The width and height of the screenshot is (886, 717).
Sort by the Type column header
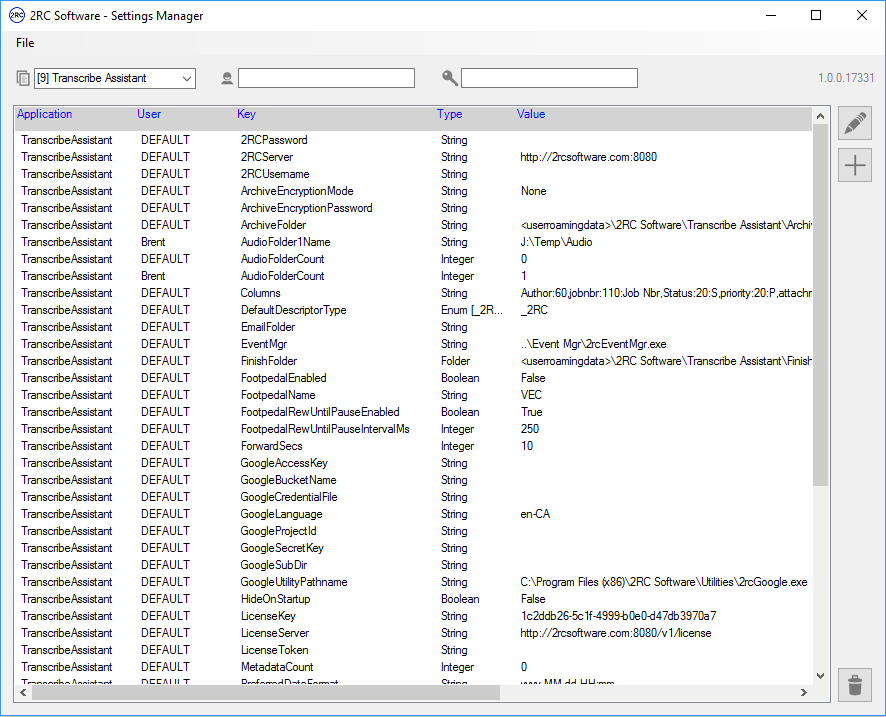pos(450,114)
